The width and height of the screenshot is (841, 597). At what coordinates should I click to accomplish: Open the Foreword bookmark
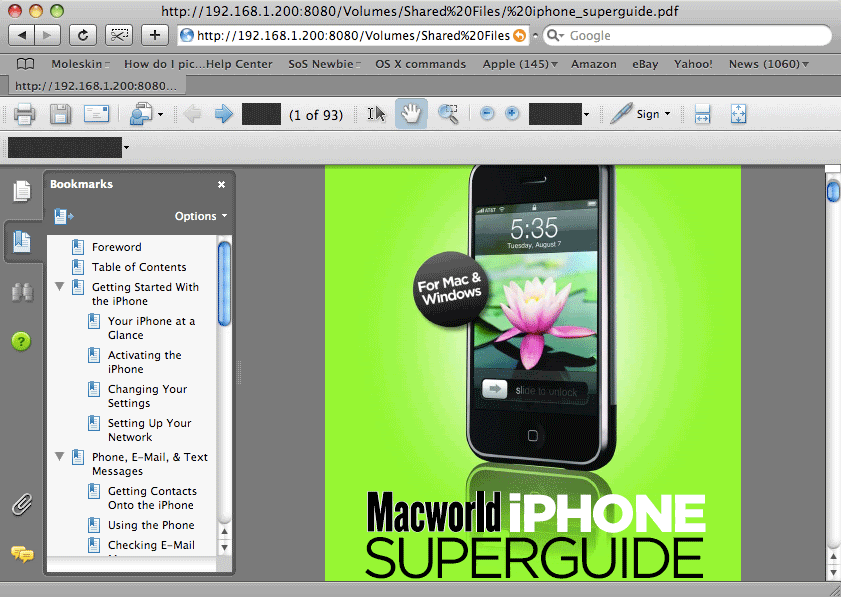point(116,247)
